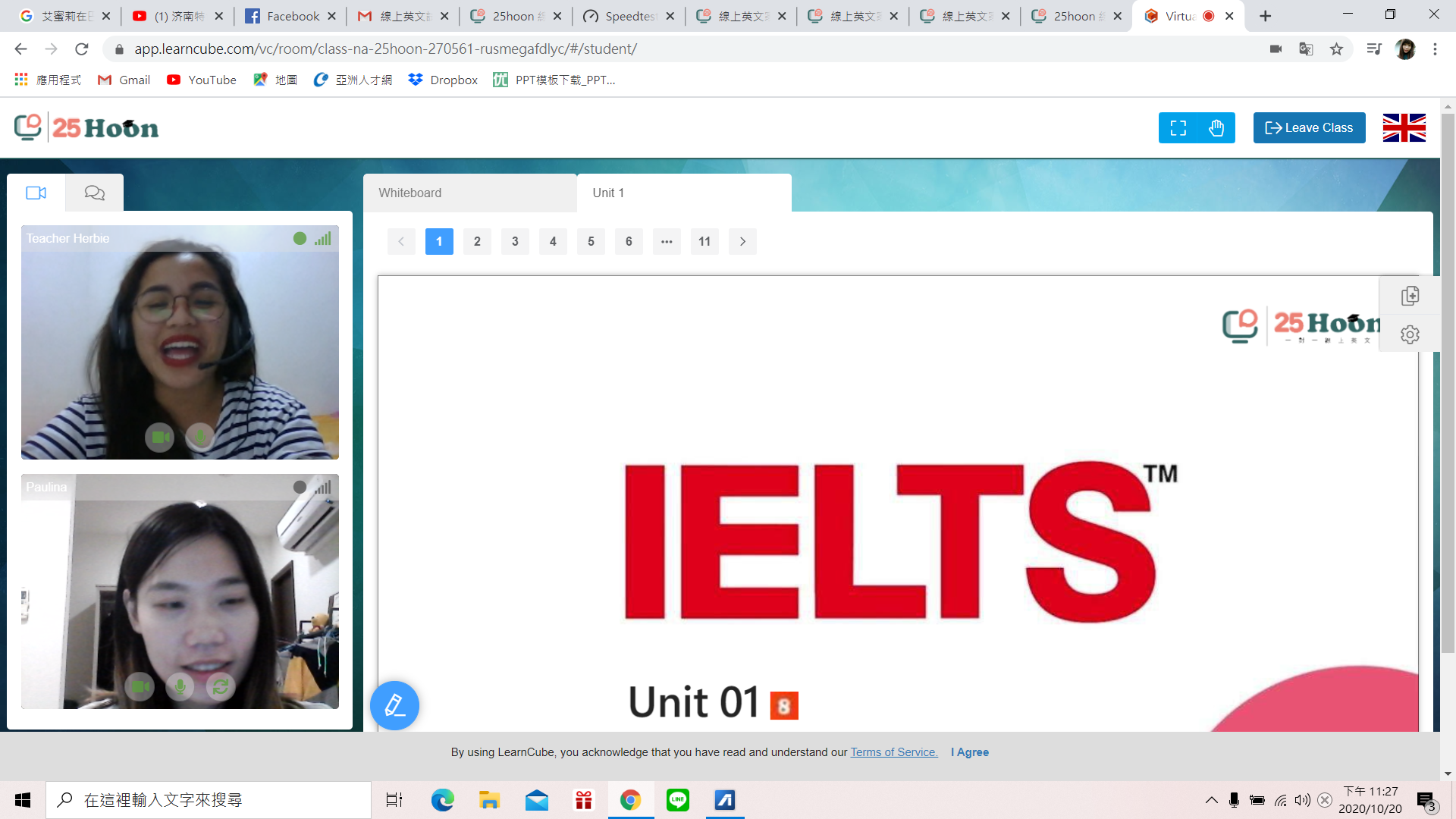Enter fullscreen mode
This screenshot has width=1456, height=819.
[1178, 127]
